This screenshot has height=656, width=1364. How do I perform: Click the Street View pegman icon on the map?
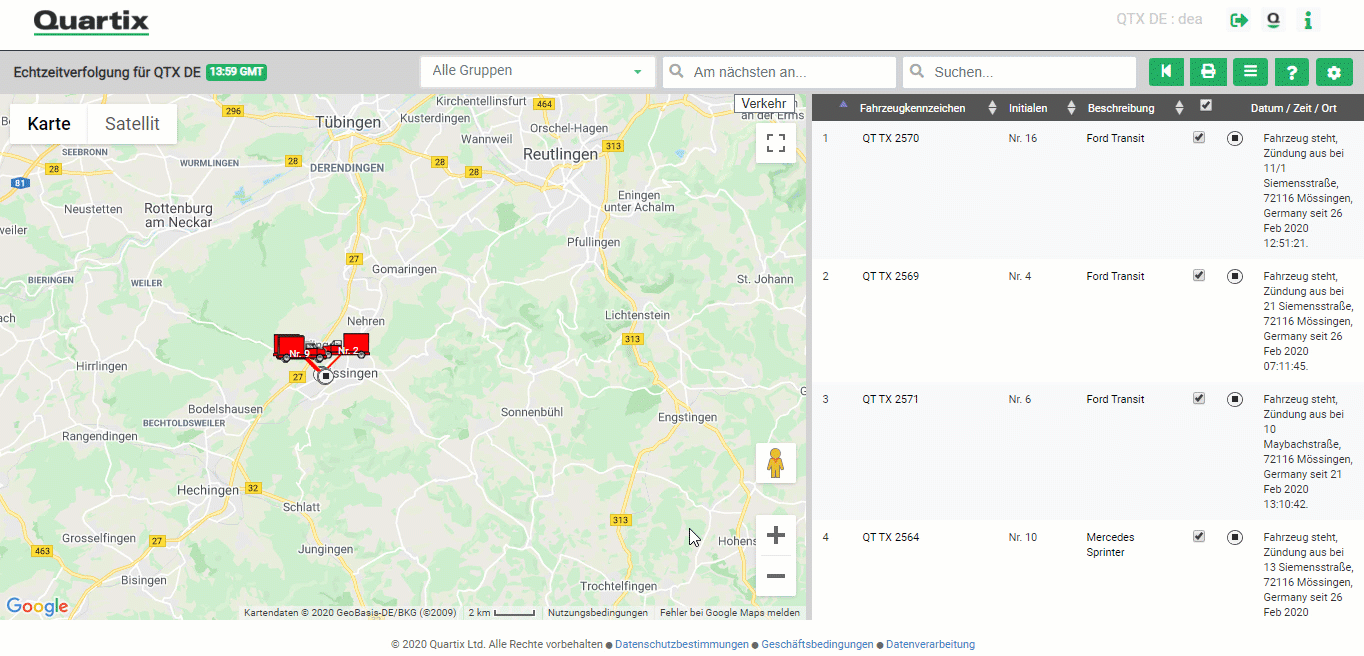click(x=776, y=462)
